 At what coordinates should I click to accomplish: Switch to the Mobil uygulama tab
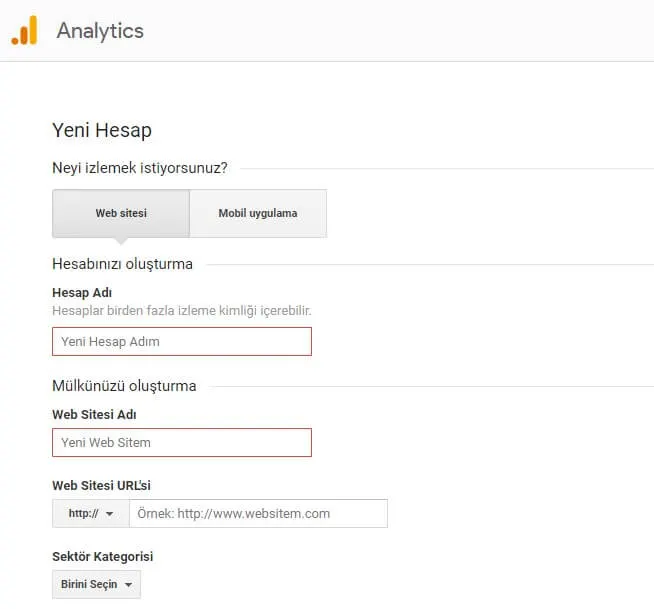(x=258, y=213)
